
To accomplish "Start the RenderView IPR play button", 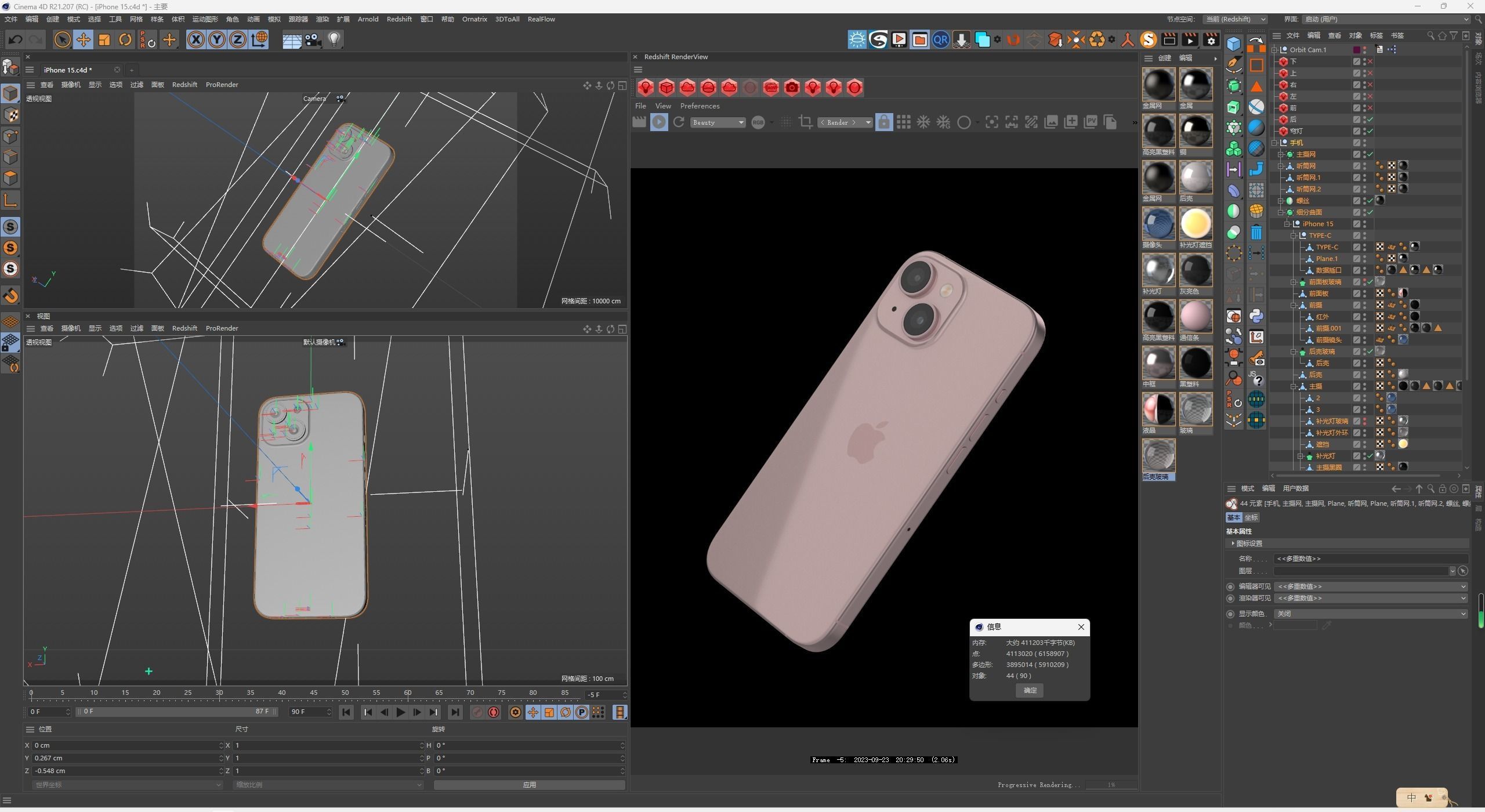I will [659, 122].
